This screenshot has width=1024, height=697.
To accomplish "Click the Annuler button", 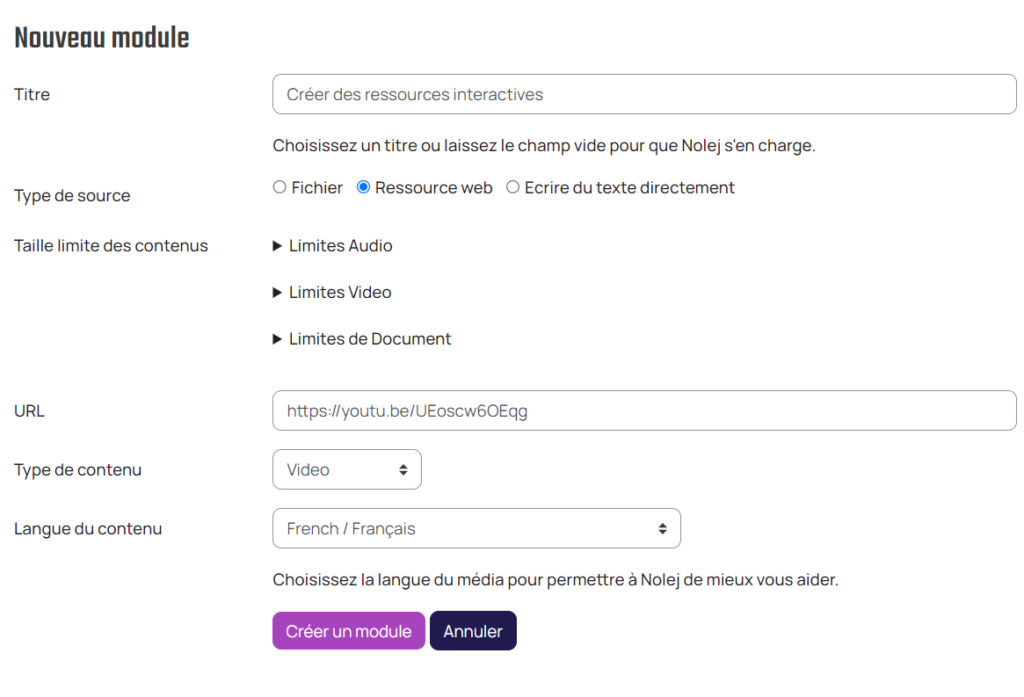I will 473,631.
